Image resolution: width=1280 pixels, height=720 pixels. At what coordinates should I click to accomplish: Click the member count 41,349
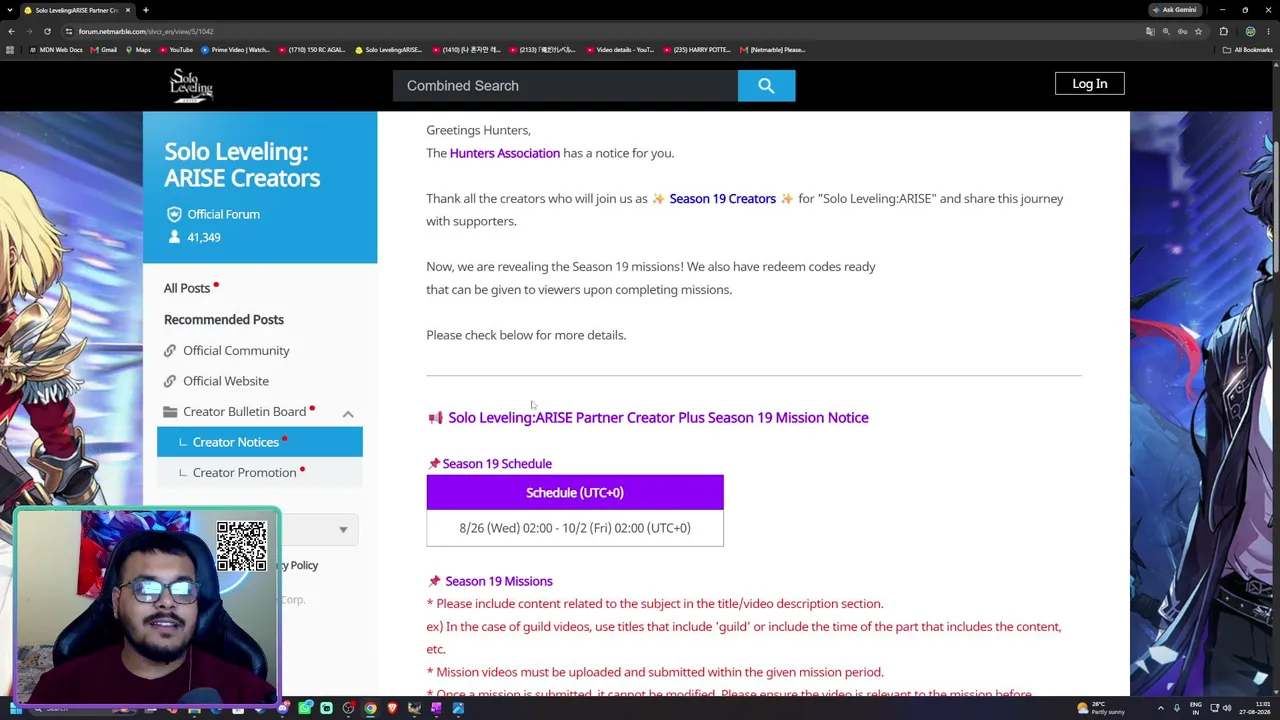pos(204,238)
